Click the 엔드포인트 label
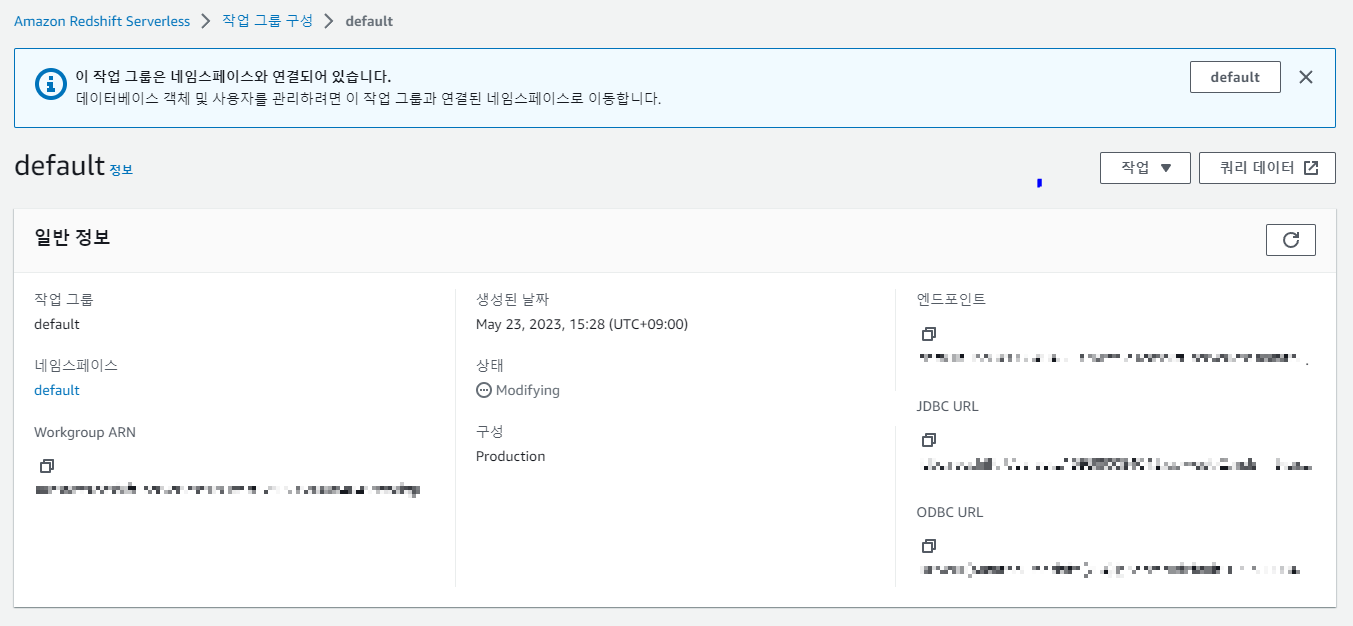This screenshot has height=626, width=1353. pos(951,299)
